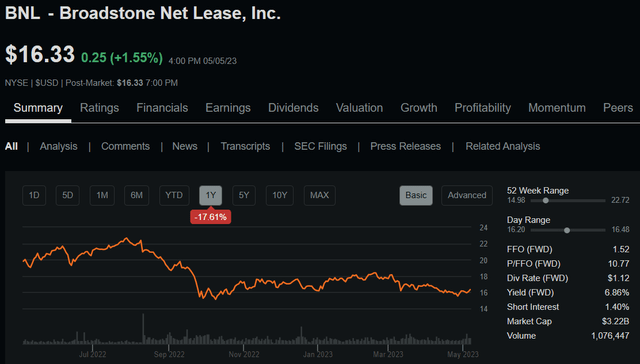View Press Releases
Viewport: 640px width, 364px height.
click(405, 146)
